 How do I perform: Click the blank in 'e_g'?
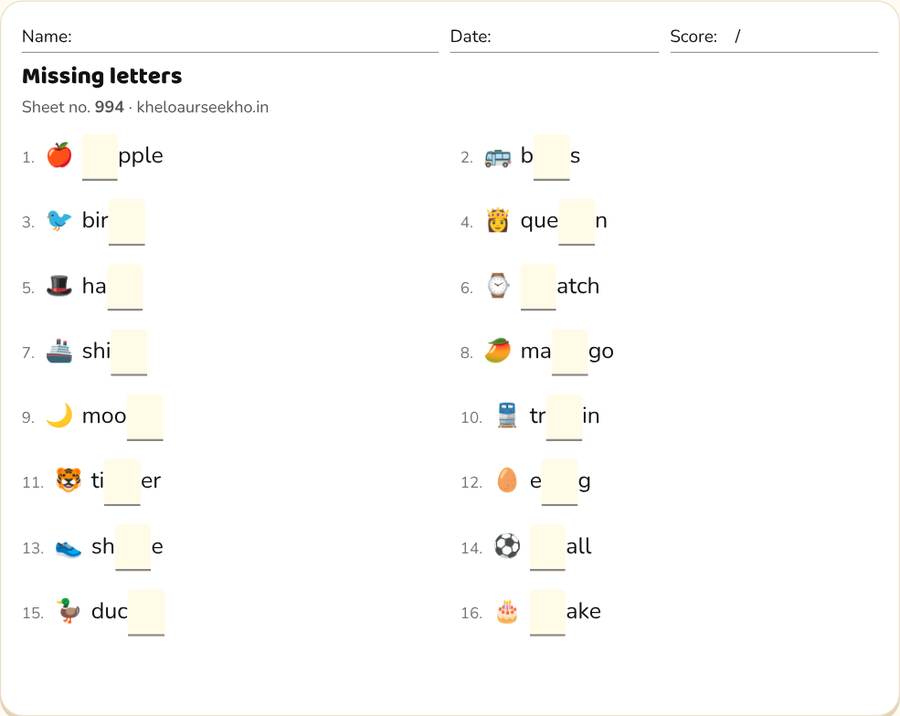(560, 482)
